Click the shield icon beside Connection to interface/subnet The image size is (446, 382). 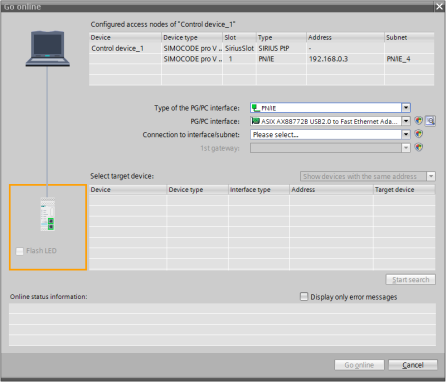tap(419, 134)
